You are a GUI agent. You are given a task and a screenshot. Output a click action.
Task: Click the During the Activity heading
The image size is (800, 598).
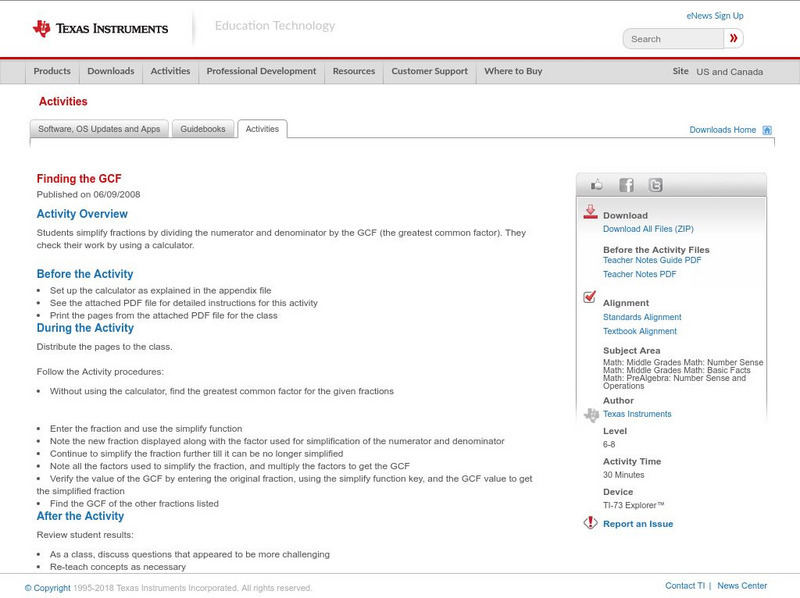tap(85, 328)
